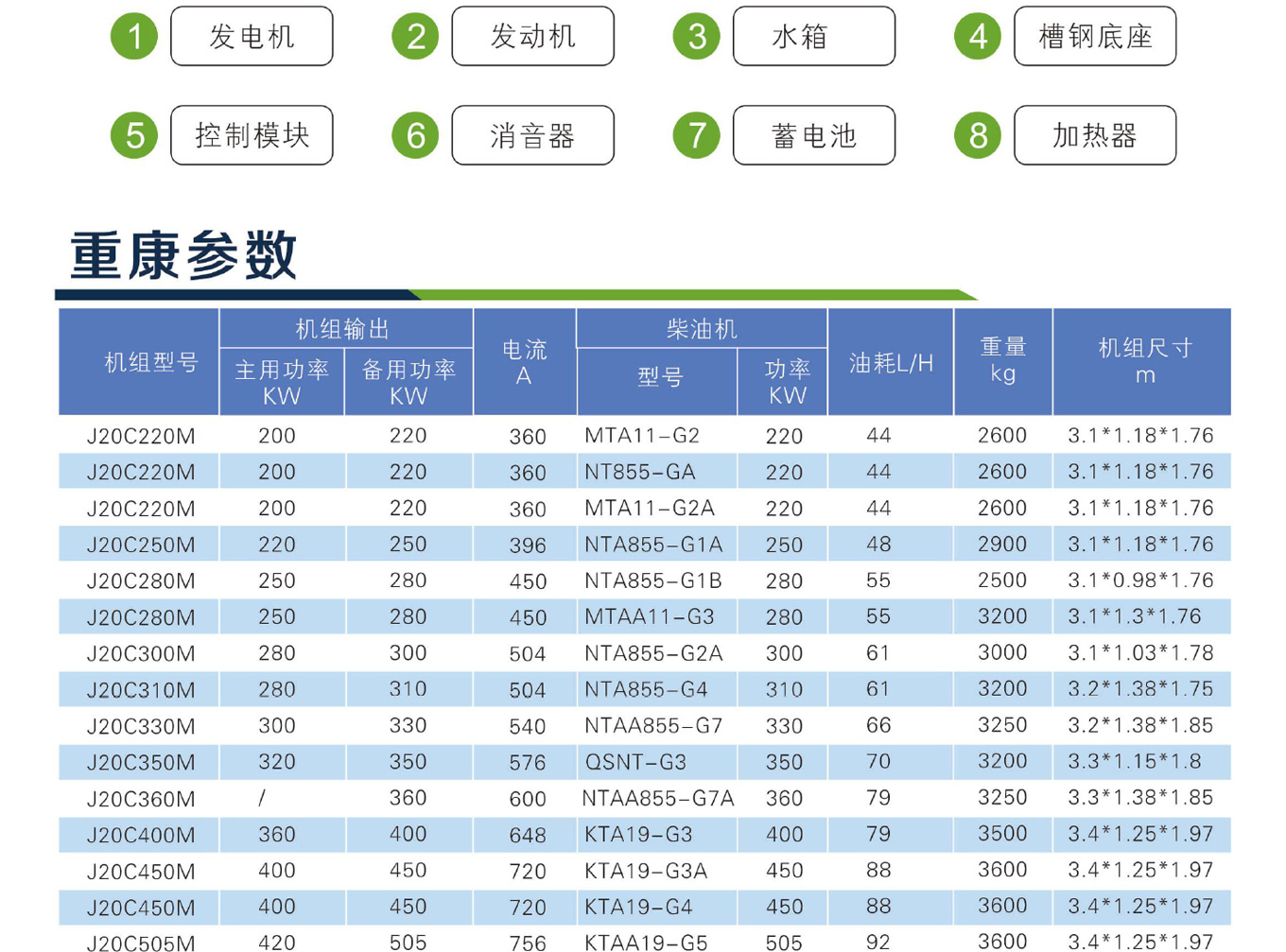Click the 备用功率 KW column header
This screenshot has height=952, width=1286.
(x=408, y=382)
